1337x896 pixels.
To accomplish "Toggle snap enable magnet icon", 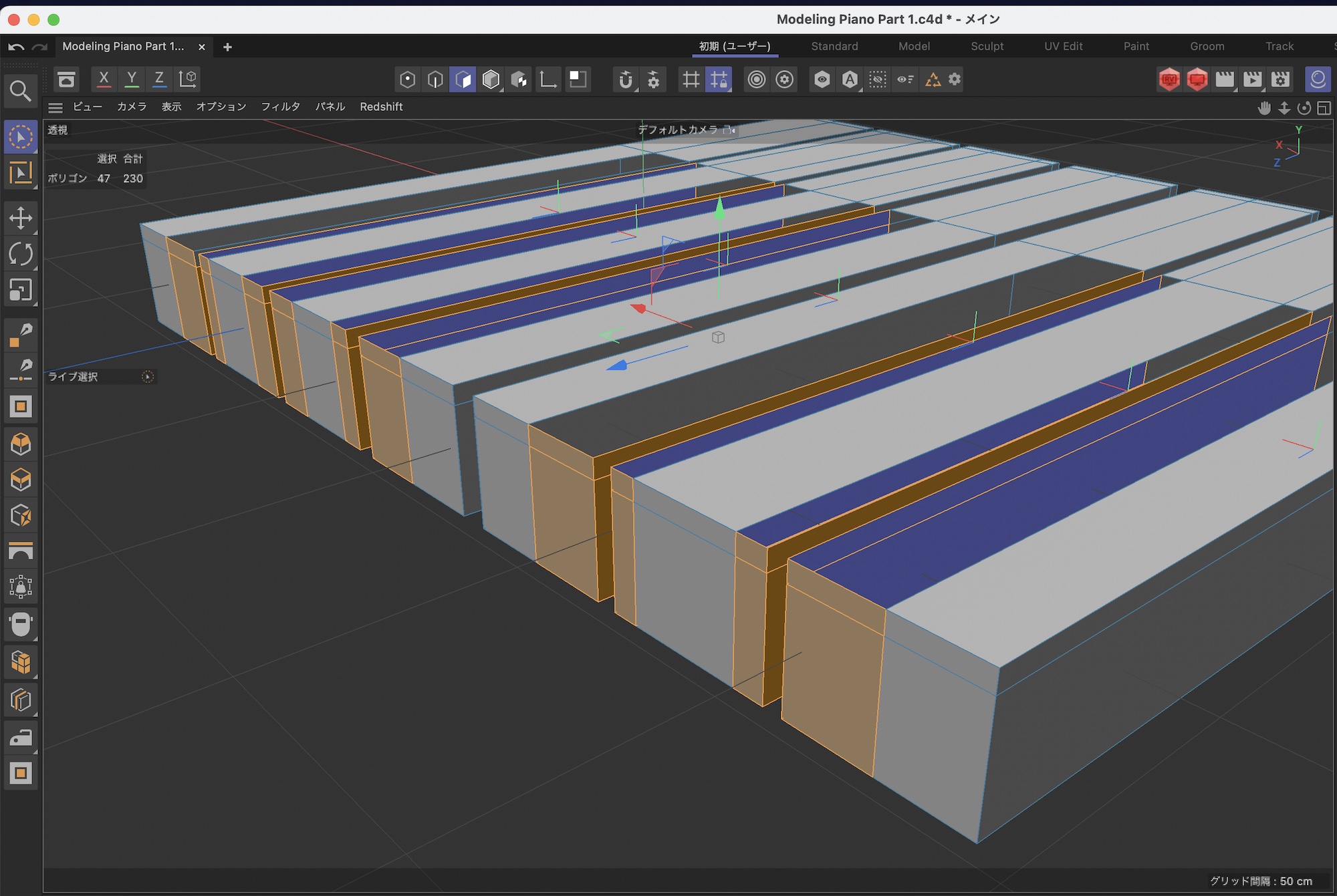I will [x=625, y=80].
